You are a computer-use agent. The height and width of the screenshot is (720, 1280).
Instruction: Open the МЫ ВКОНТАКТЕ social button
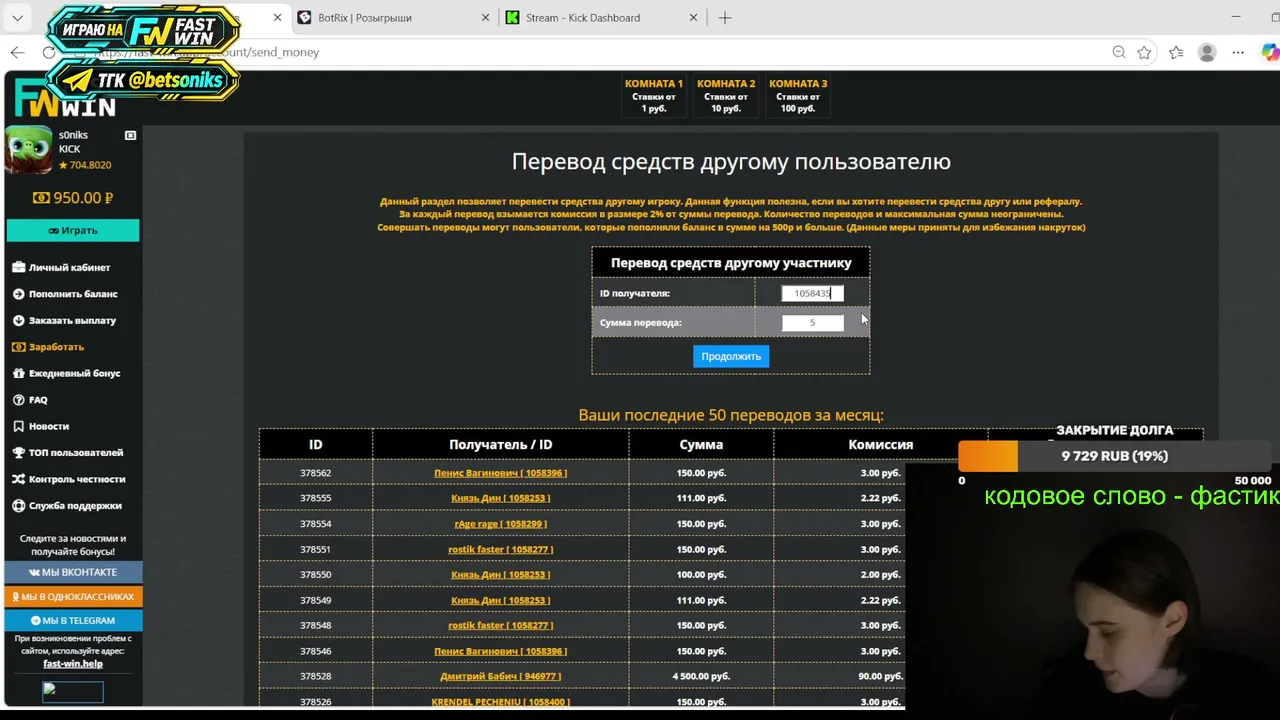(73, 572)
